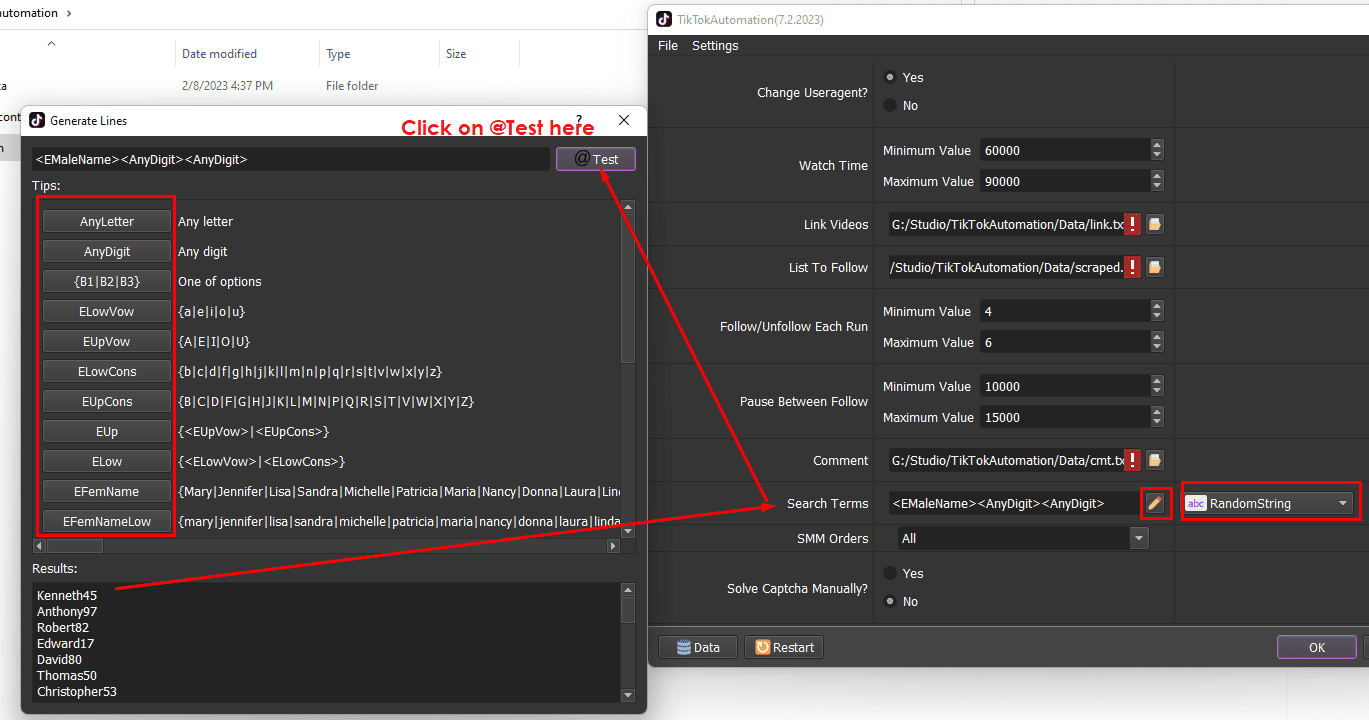
Task: Click the Comment path field
Action: pos(1005,460)
